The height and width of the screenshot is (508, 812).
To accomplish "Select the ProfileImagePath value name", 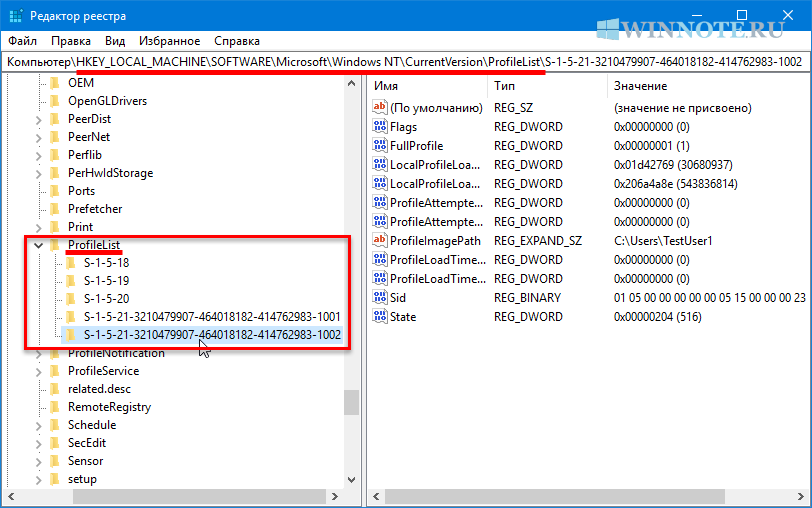I will tap(435, 241).
